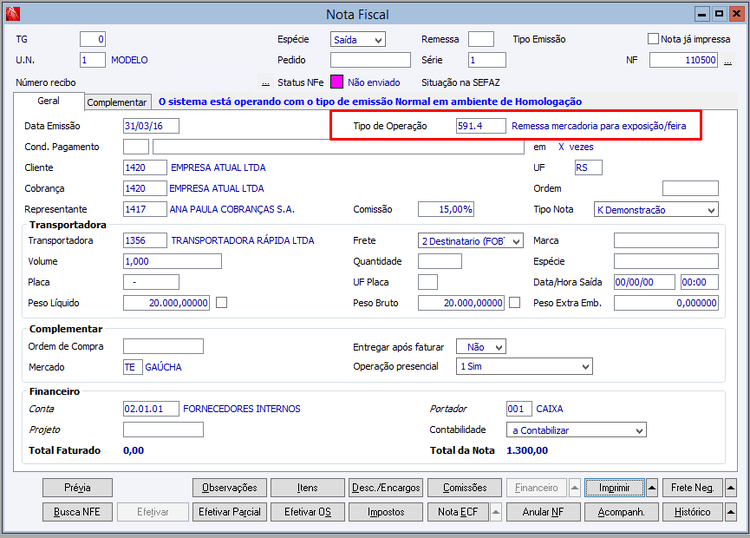Open 'Entregar após faturar' dropdown
This screenshot has height=538, width=750.
(x=481, y=347)
